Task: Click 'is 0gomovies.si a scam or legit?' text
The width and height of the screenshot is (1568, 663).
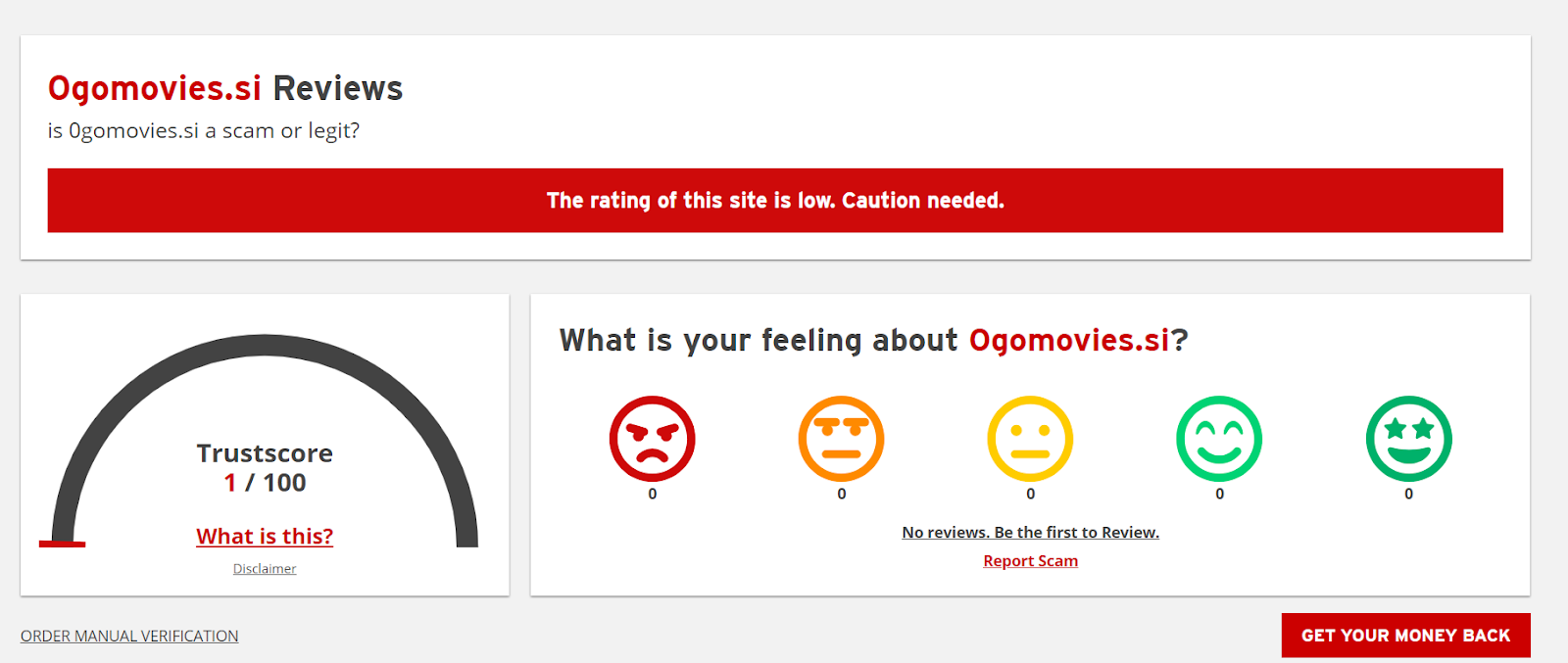Action: pyautogui.click(x=204, y=131)
